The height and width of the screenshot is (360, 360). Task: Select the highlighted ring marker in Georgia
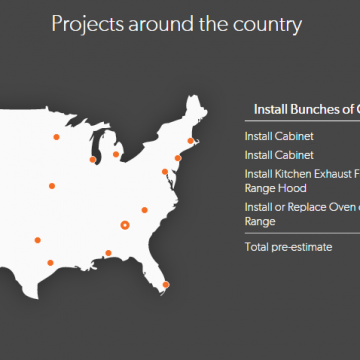point(125,225)
